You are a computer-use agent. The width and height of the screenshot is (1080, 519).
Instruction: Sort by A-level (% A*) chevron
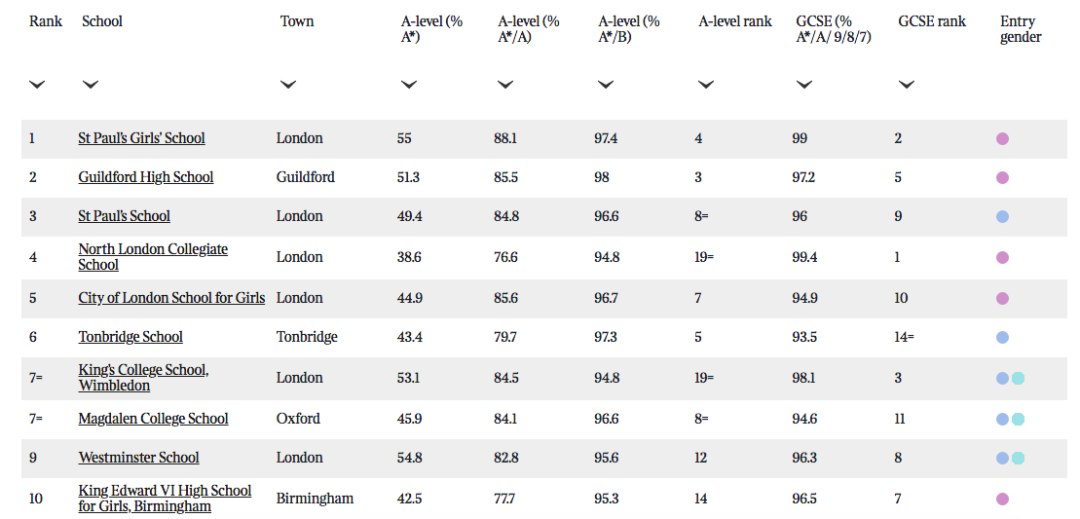coord(409,85)
